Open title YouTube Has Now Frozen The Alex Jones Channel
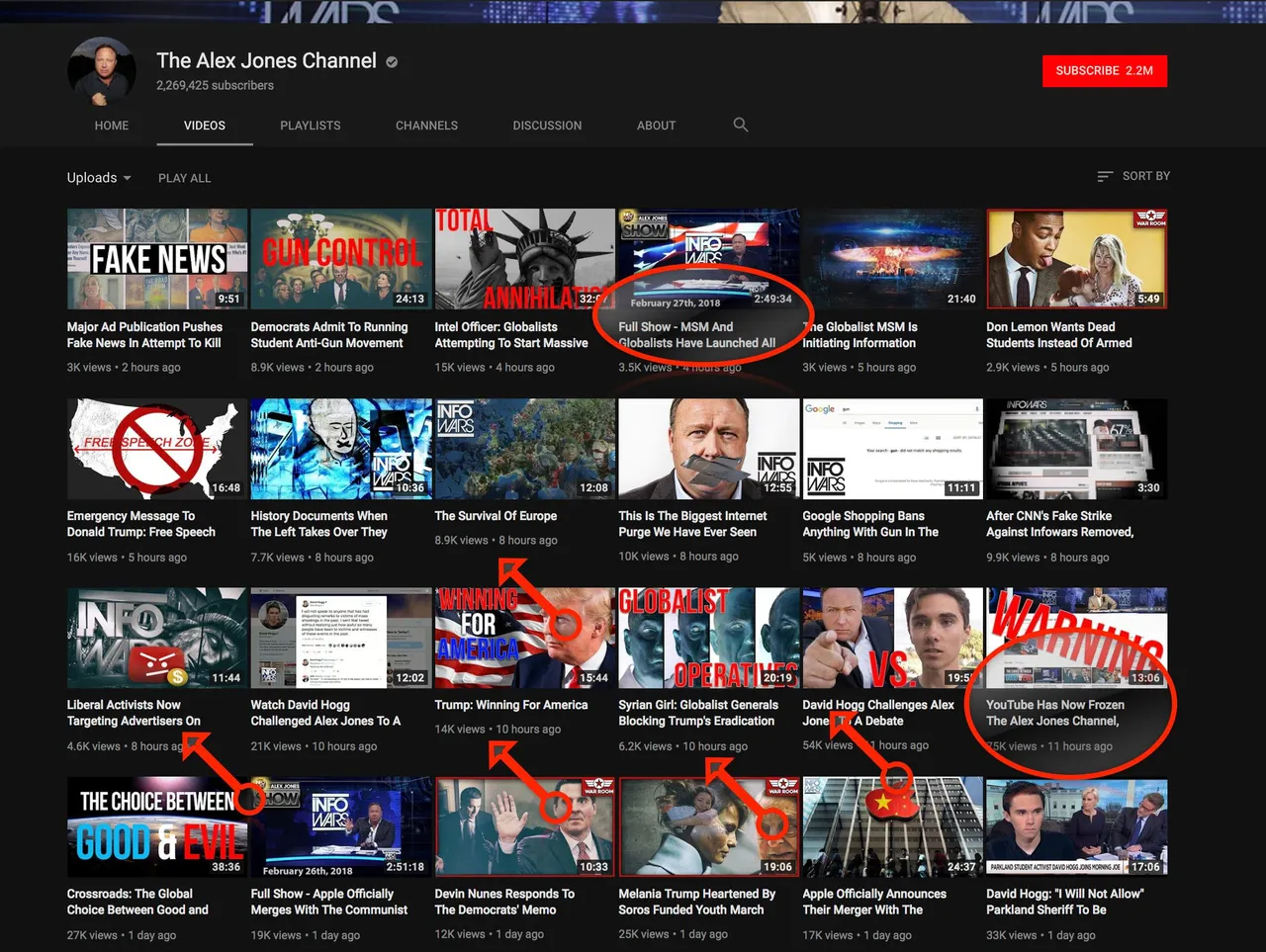 click(1055, 713)
